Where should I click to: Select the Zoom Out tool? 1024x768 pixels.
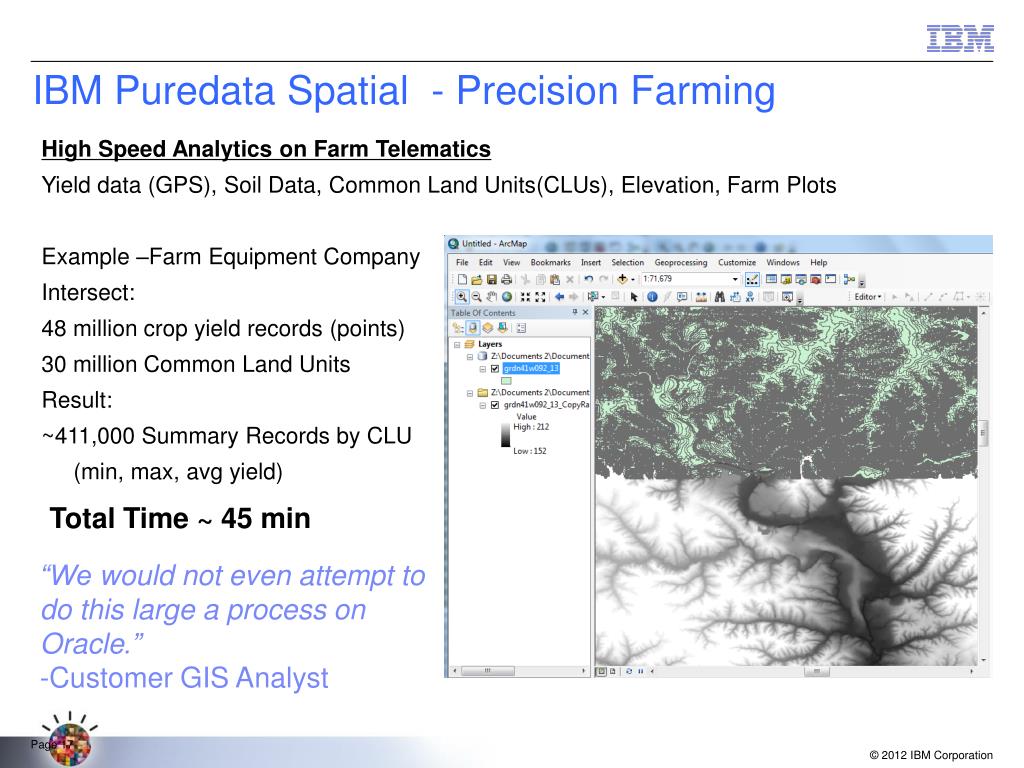[477, 296]
